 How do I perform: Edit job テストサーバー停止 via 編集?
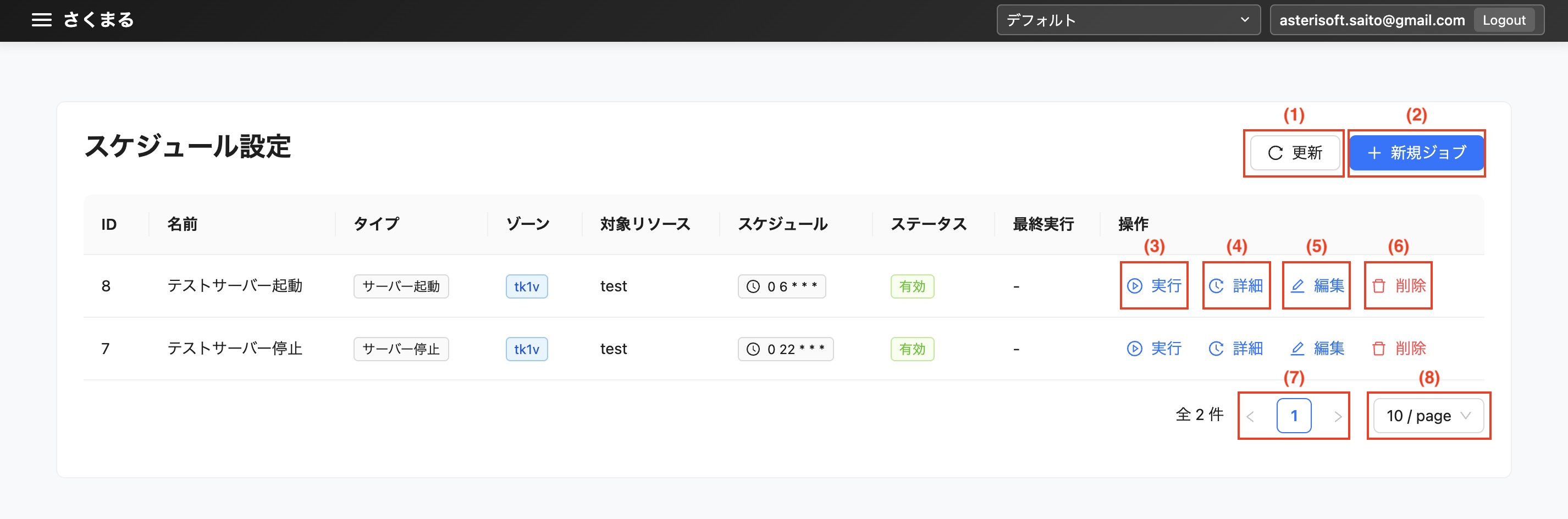coord(1317,349)
